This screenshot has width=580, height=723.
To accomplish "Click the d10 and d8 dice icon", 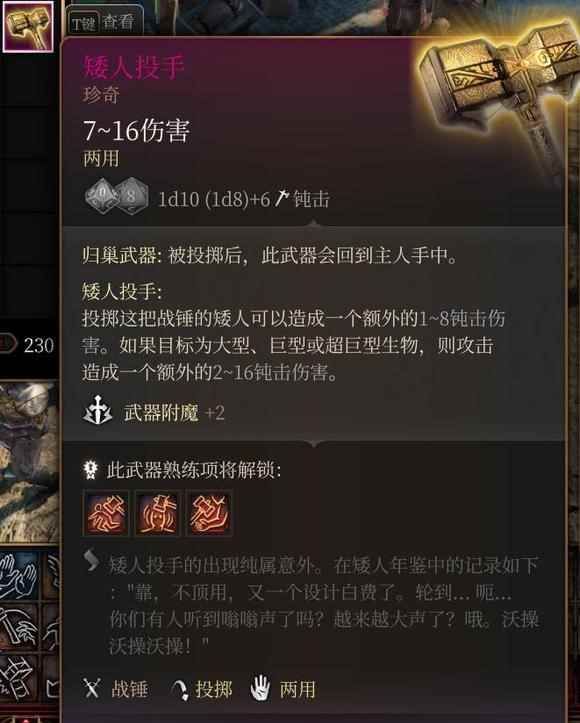I will (117, 196).
